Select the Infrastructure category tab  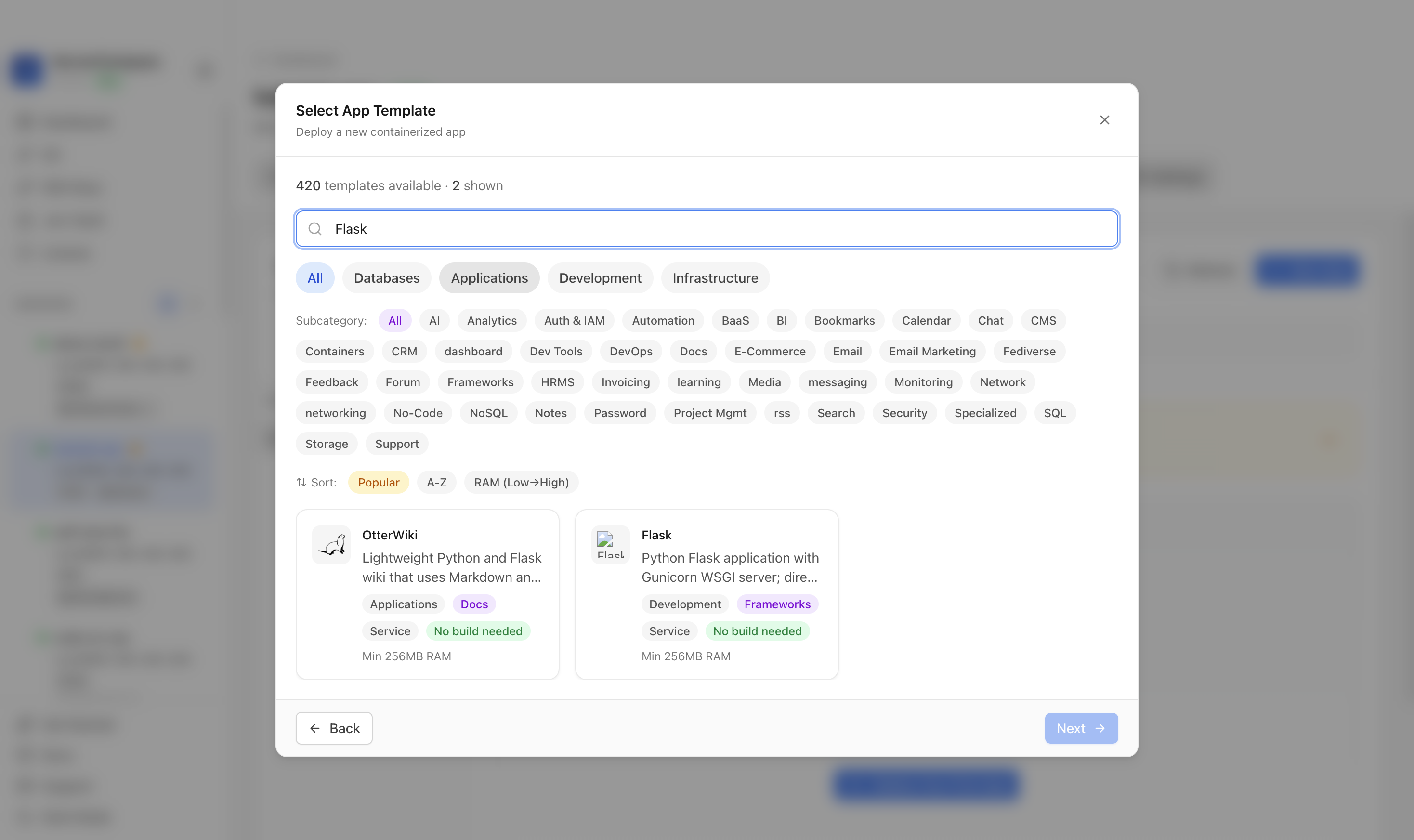715,278
